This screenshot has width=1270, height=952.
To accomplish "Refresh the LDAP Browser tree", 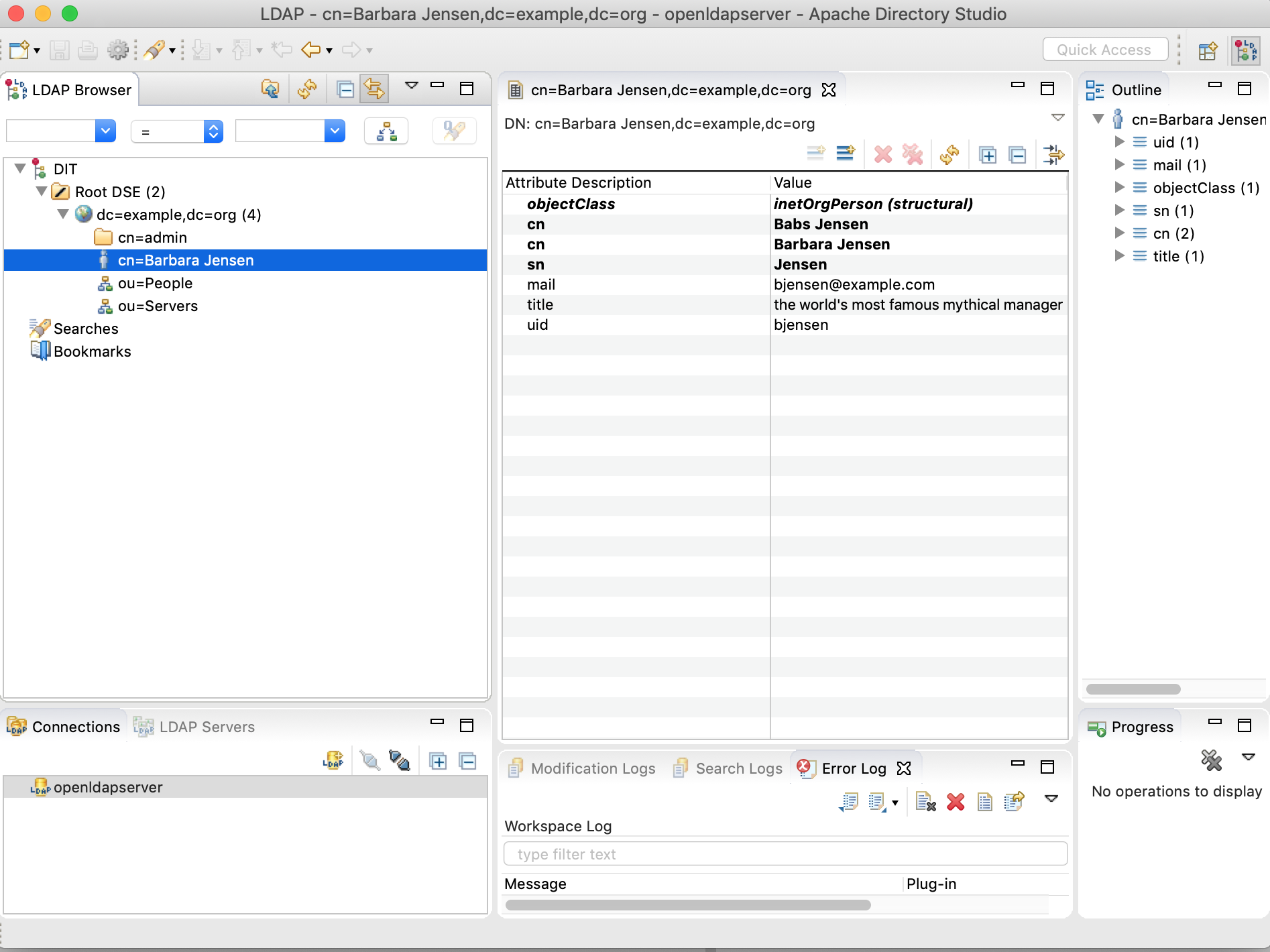I will 307,88.
